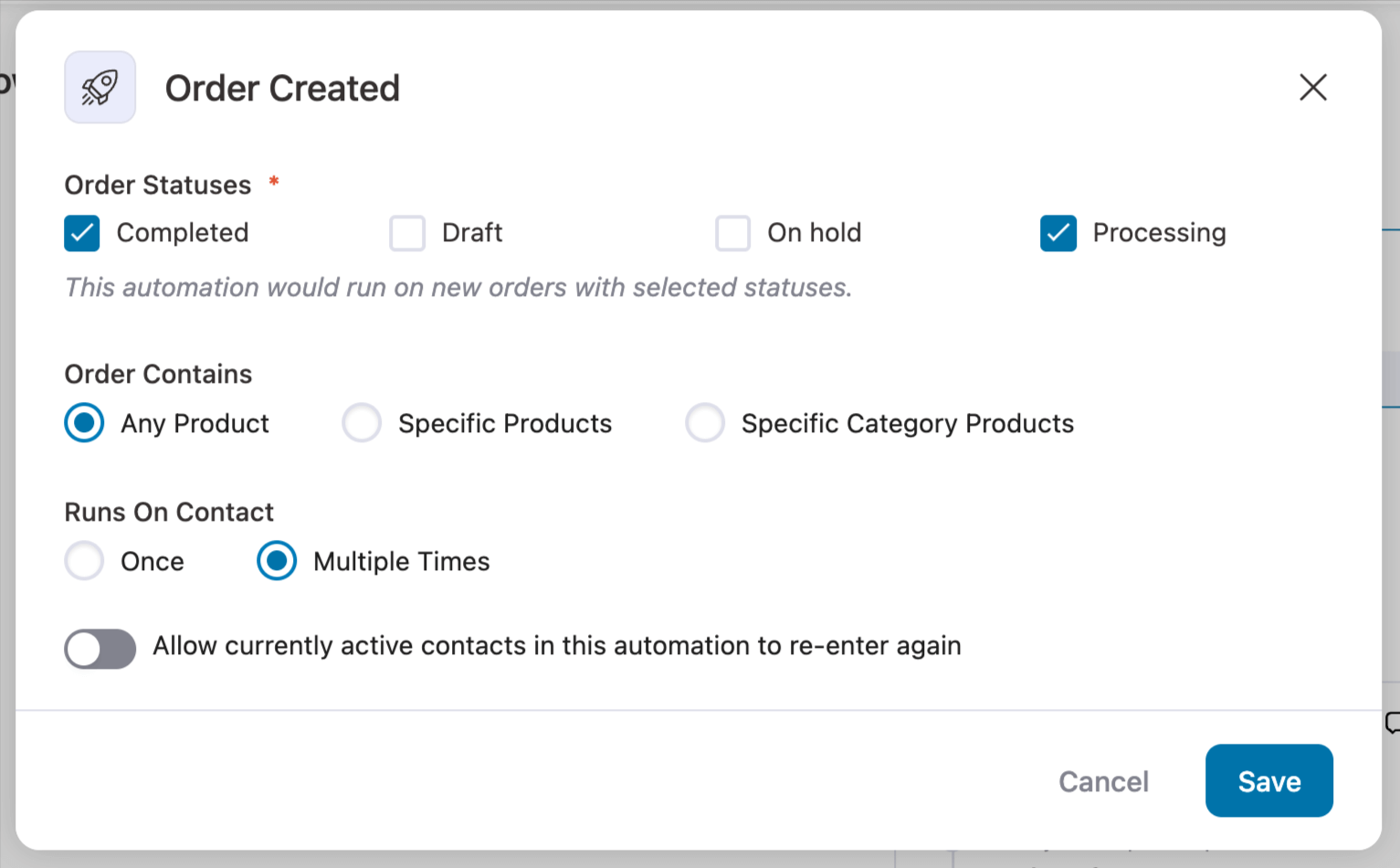This screenshot has height=868, width=1400.
Task: Click the red asterisk next to Order Statuses
Action: pyautogui.click(x=273, y=184)
